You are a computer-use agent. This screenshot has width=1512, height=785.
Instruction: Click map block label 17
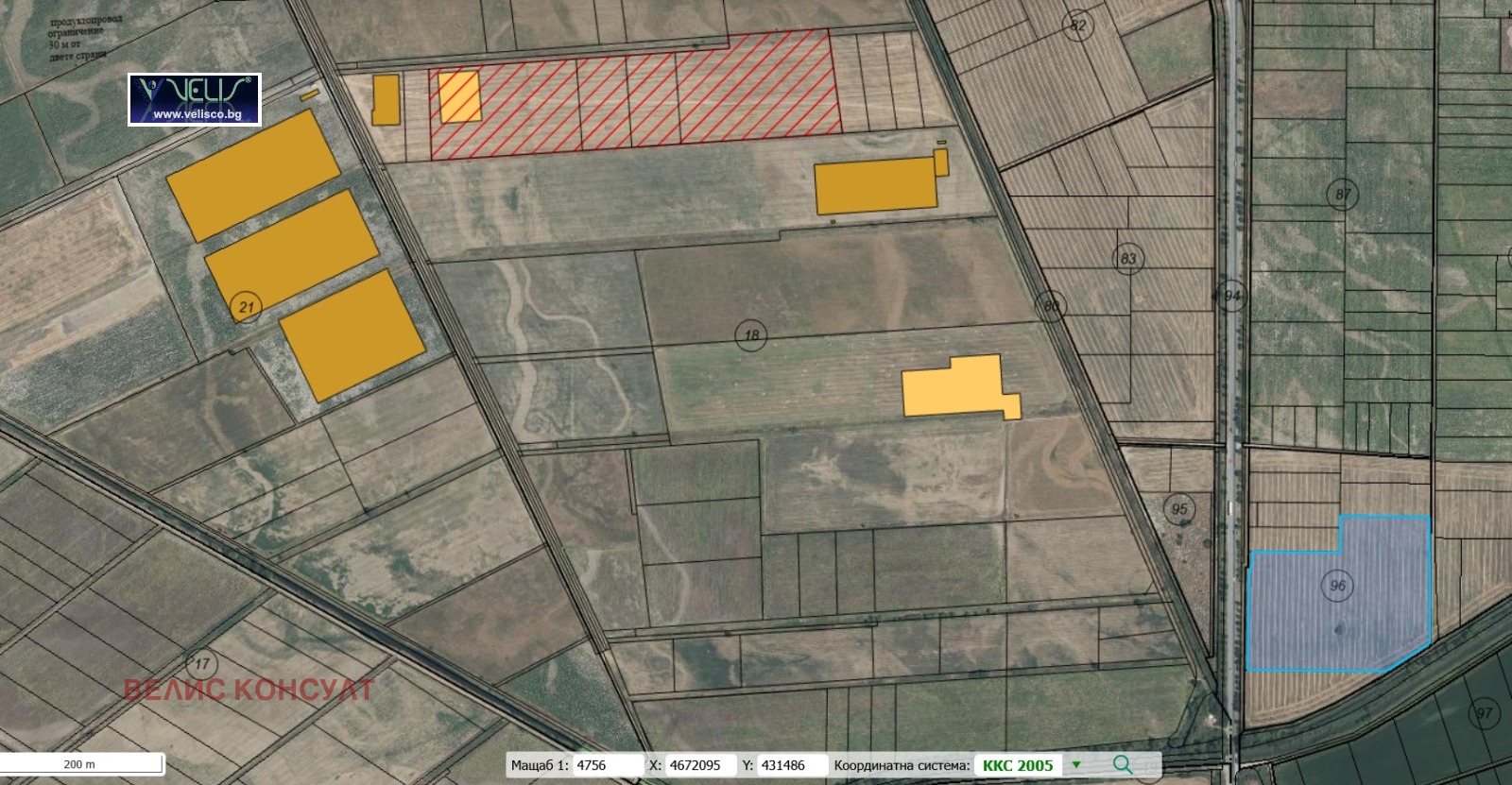[x=201, y=664]
